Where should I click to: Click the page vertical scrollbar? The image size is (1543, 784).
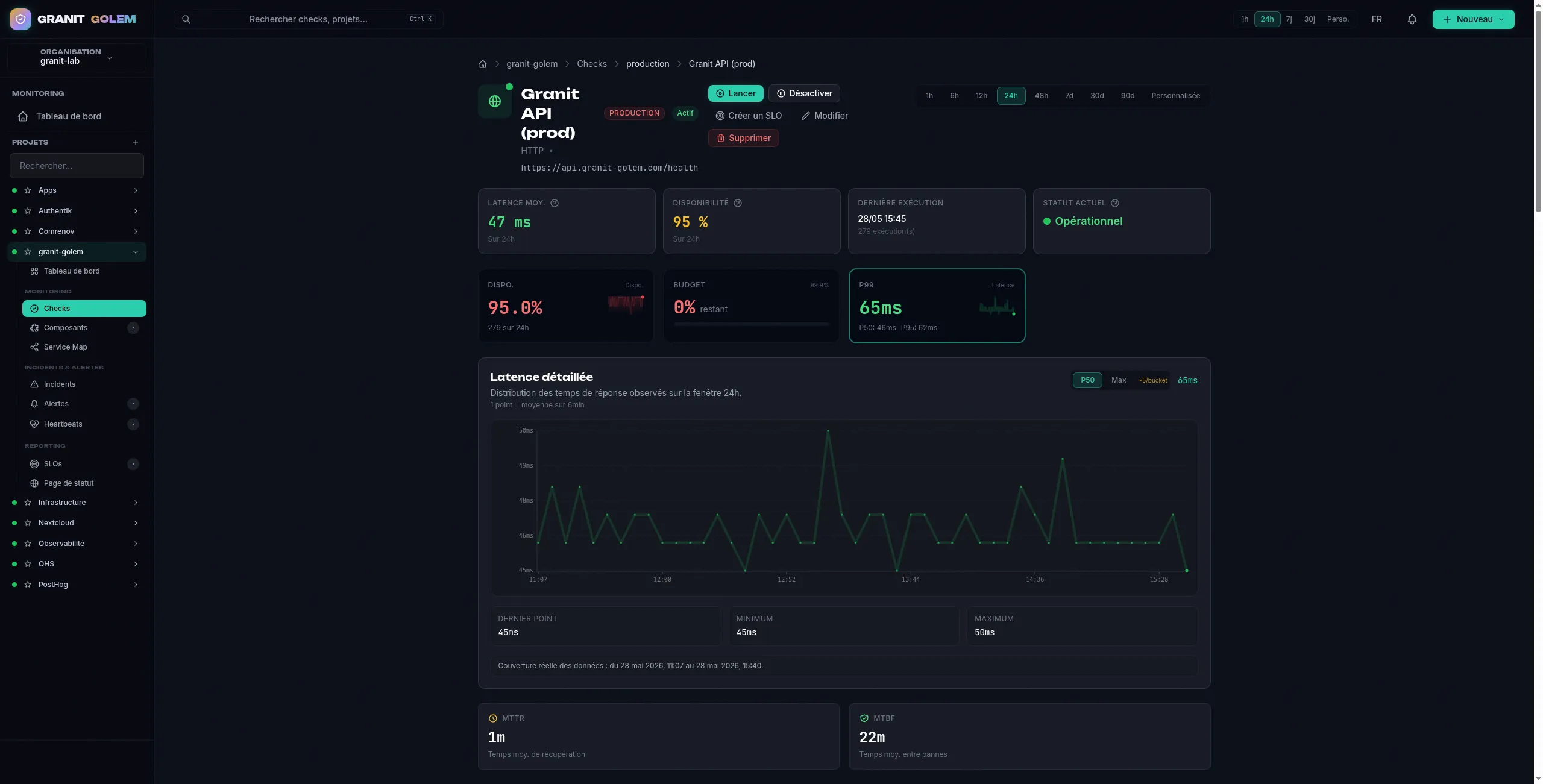pyautogui.click(x=1538, y=111)
